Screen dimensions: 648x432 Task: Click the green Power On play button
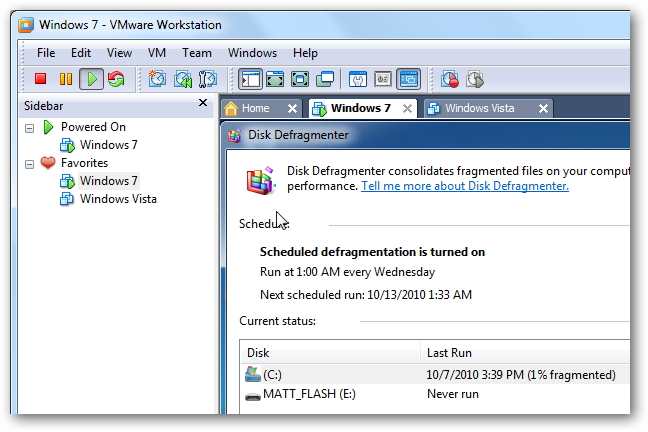pyautogui.click(x=91, y=79)
